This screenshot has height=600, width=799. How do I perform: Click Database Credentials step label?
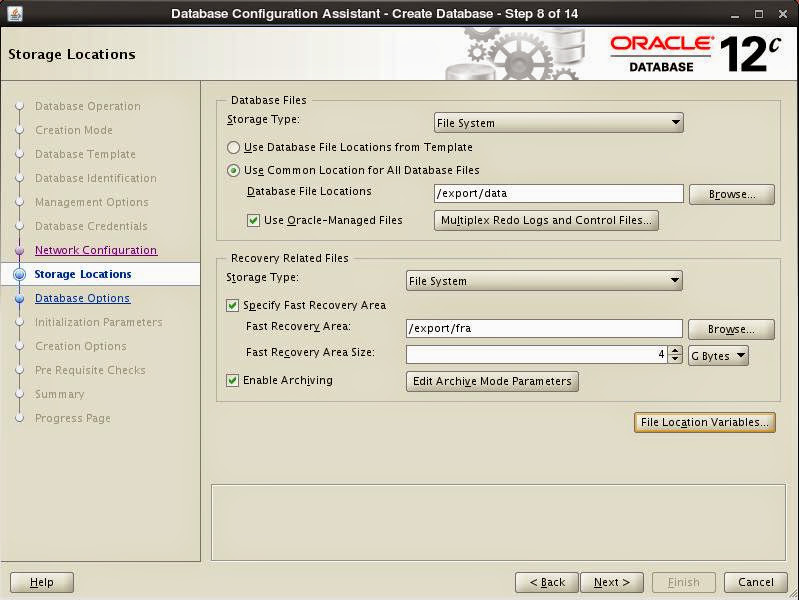tap(91, 226)
